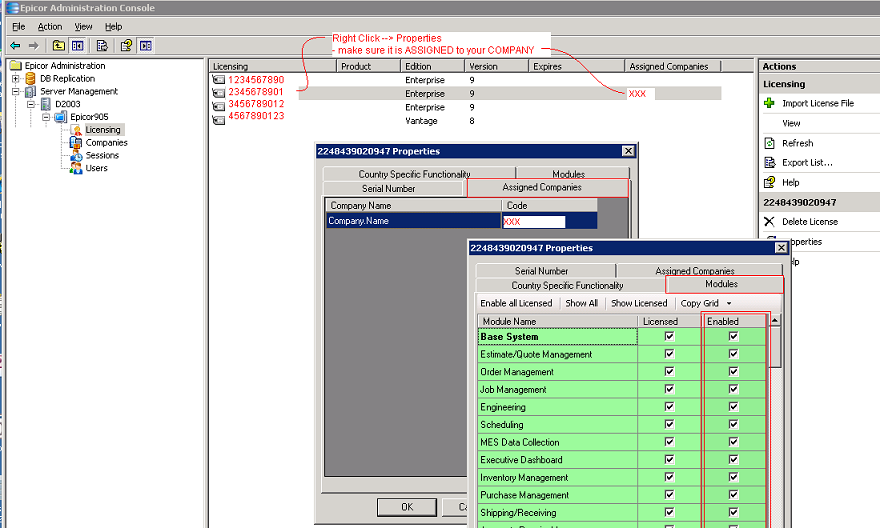Click the Refresh icon in Actions pane
The height and width of the screenshot is (528, 880).
[x=769, y=143]
